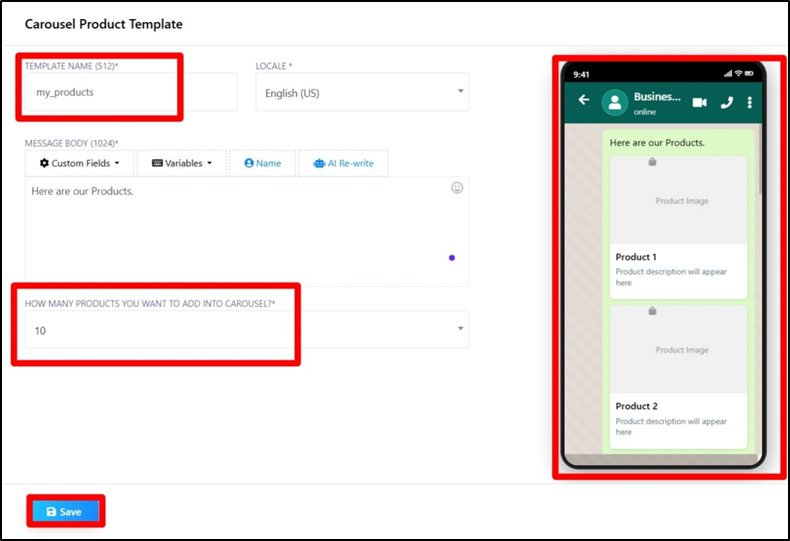
Task: Expand the number of carousel products dropdown
Action: (245, 330)
